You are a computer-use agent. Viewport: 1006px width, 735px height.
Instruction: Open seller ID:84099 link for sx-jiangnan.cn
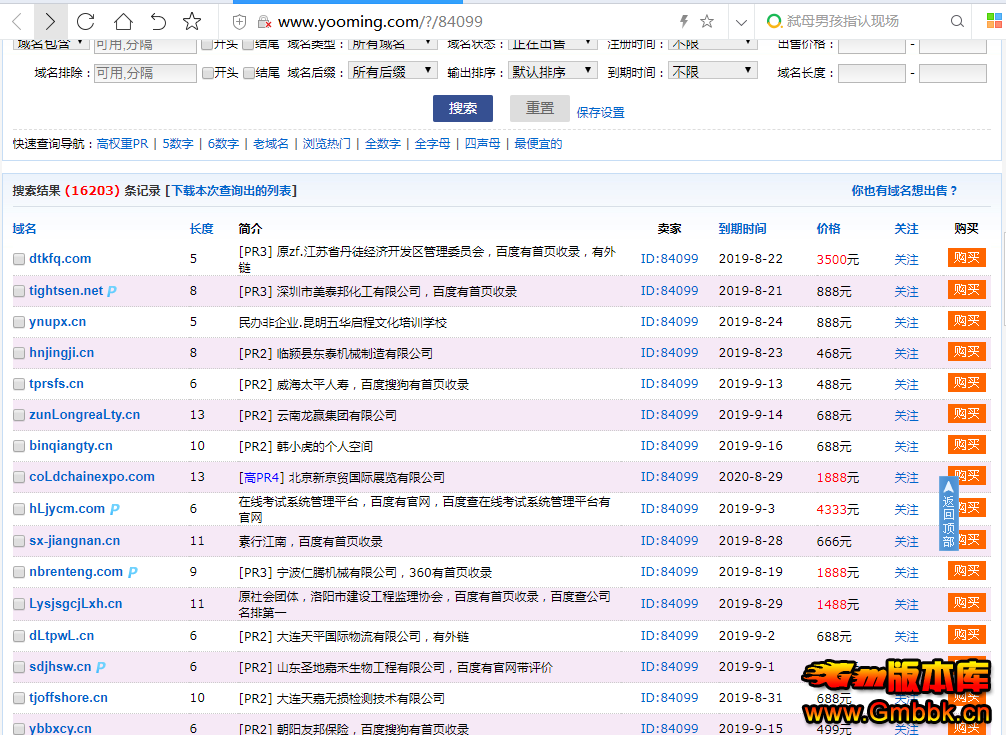[x=669, y=541]
